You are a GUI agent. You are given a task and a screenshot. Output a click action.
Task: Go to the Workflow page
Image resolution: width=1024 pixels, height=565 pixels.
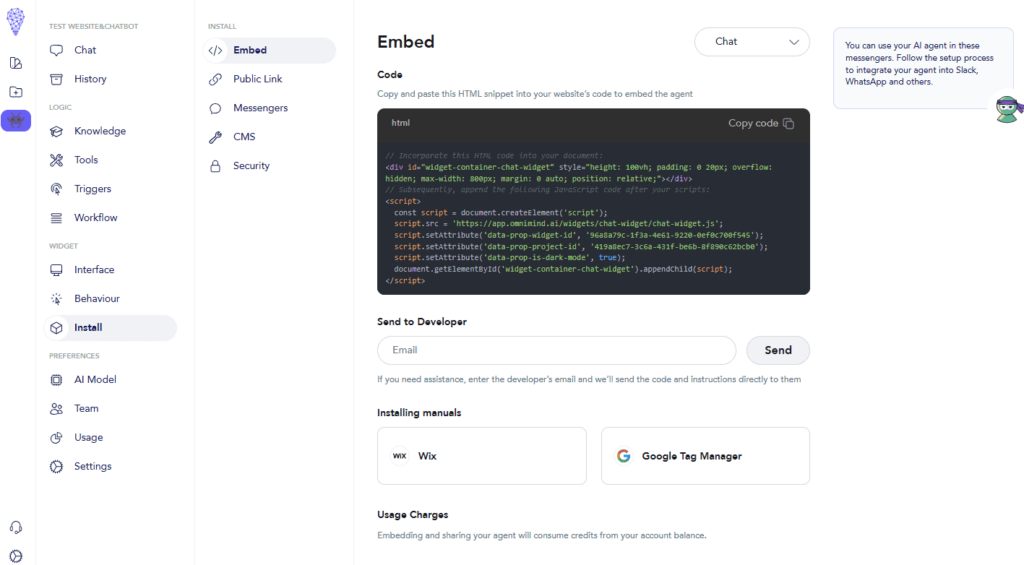[x=95, y=218]
